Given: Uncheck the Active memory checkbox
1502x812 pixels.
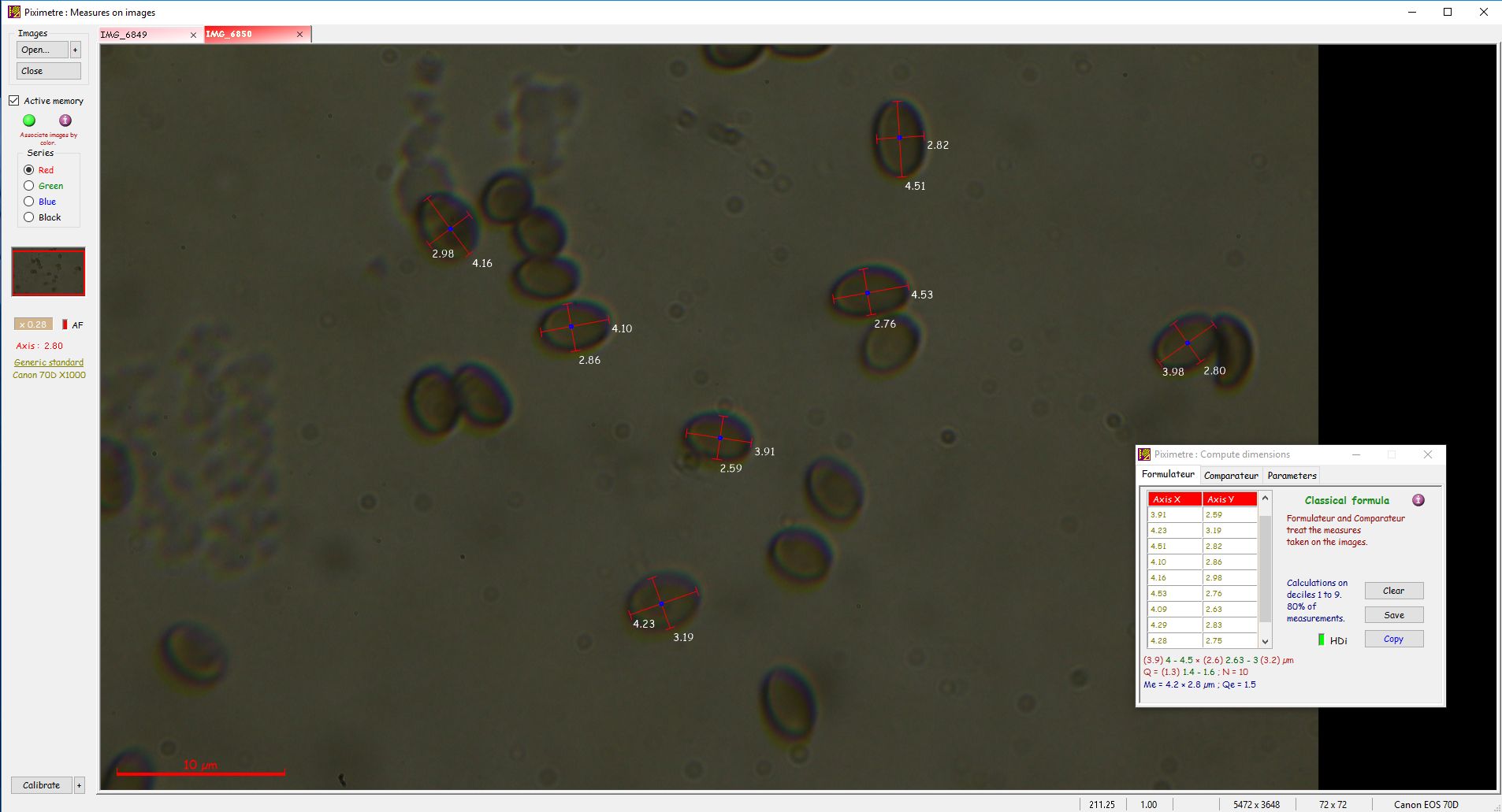Looking at the screenshot, I should pos(14,101).
